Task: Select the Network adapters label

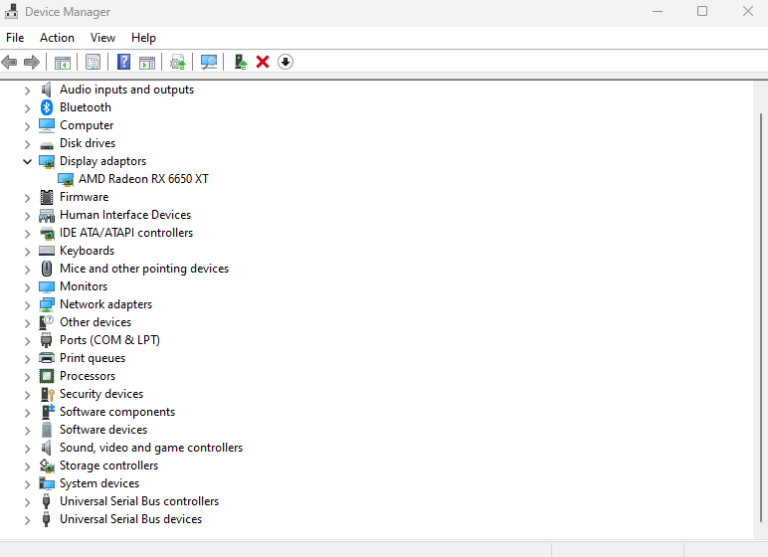Action: click(106, 304)
